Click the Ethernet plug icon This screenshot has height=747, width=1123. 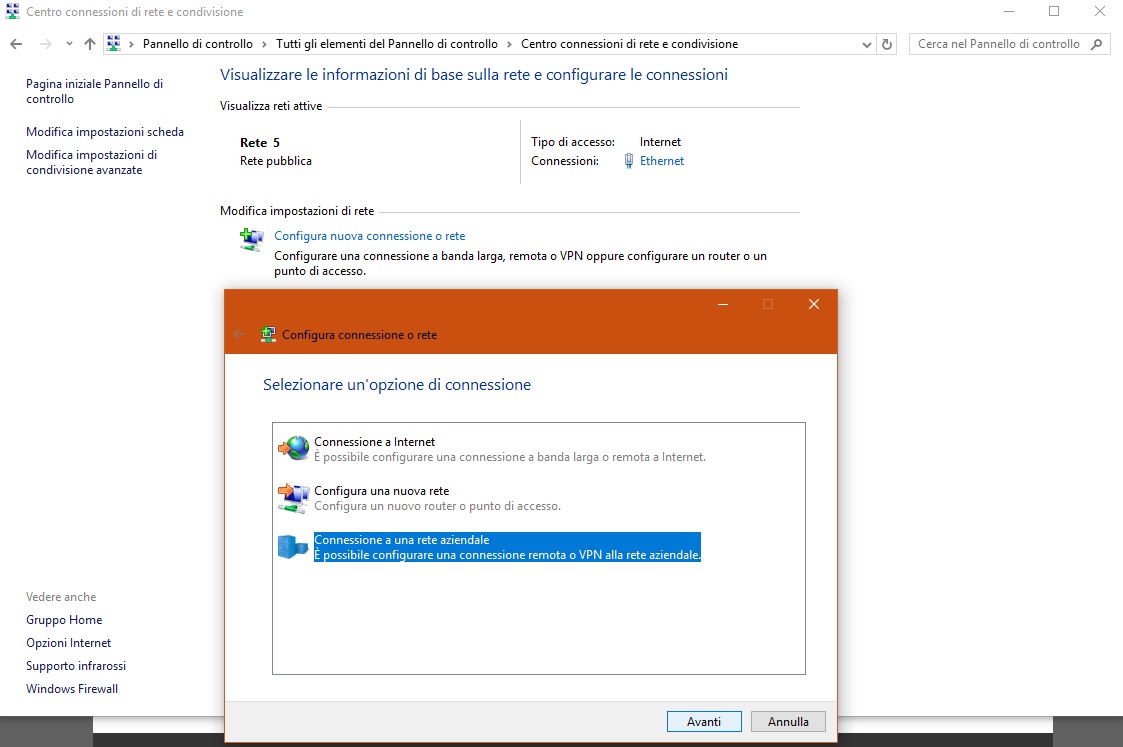pos(628,161)
